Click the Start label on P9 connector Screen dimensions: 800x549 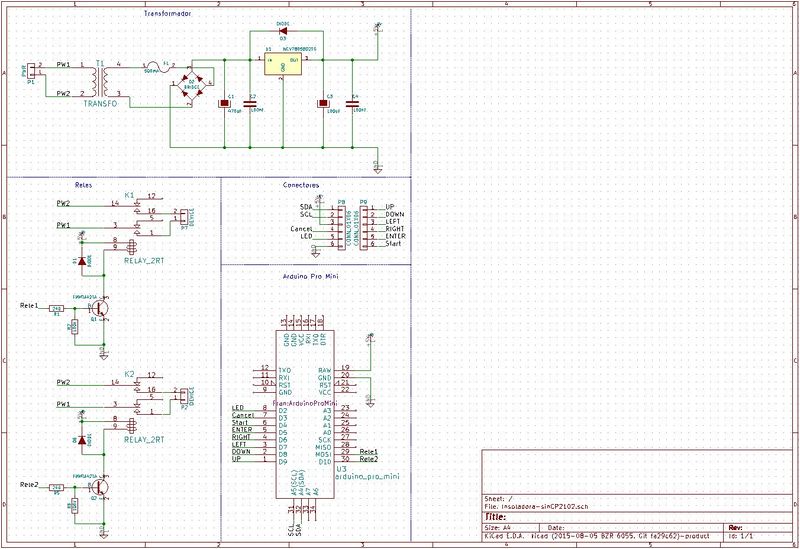(x=393, y=244)
